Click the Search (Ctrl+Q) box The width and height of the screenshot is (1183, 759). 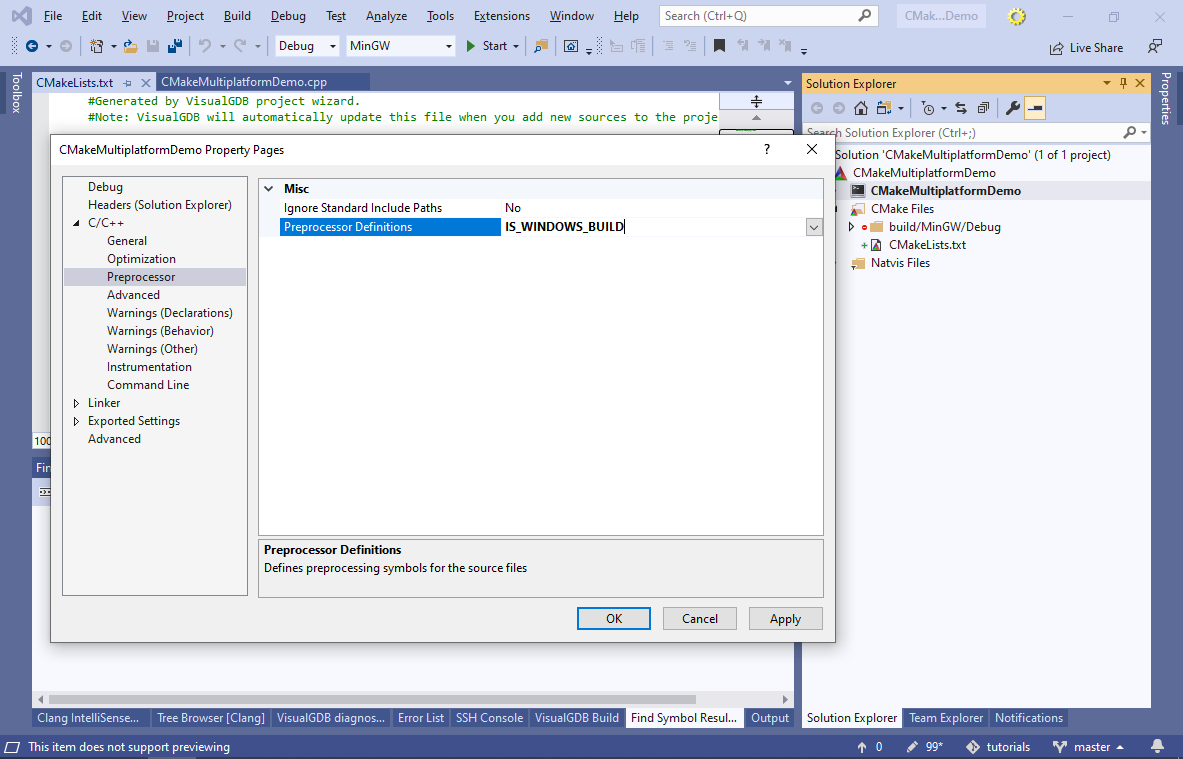coord(768,16)
